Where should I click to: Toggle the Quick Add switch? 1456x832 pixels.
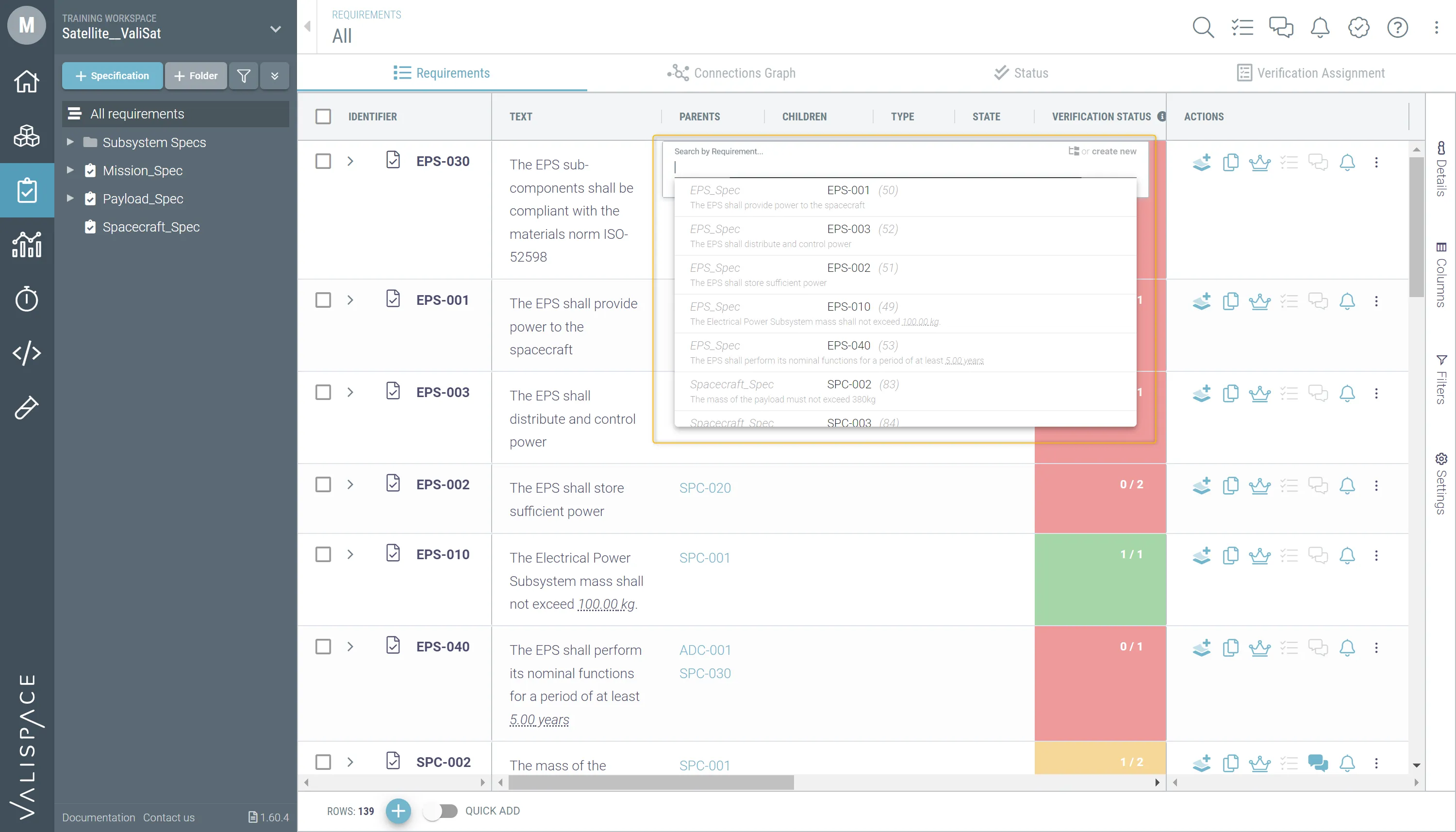(x=441, y=810)
